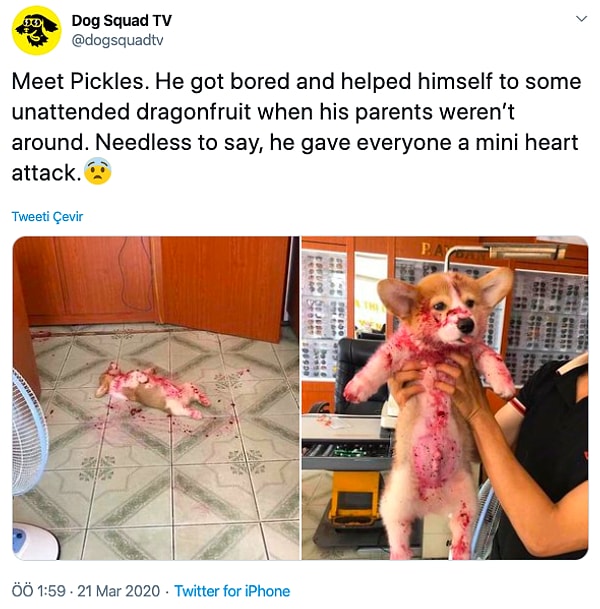
Task: Click the 21 Mar 2020 date
Action: (118, 591)
